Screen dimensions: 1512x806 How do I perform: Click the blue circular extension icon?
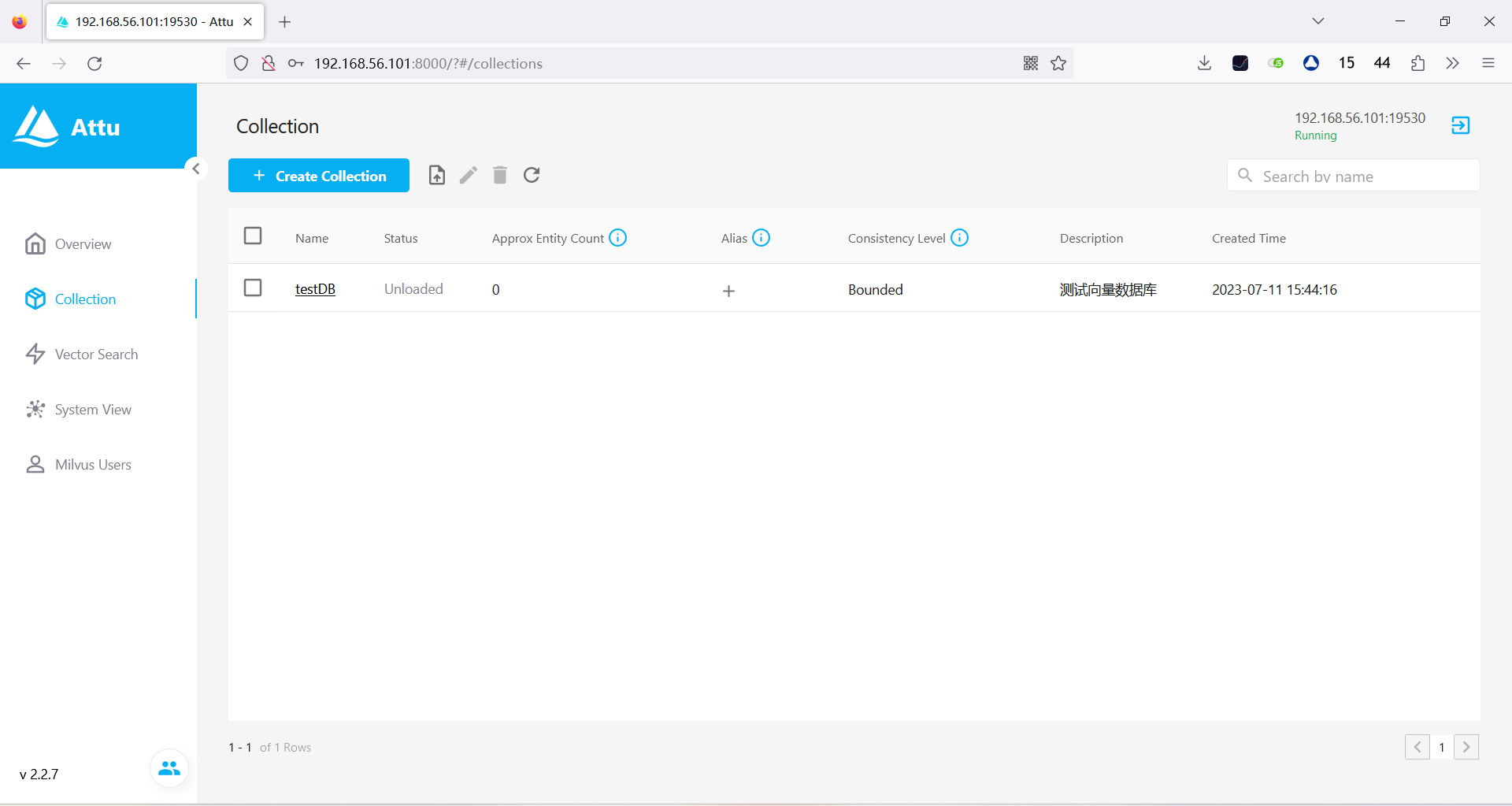click(x=1311, y=63)
